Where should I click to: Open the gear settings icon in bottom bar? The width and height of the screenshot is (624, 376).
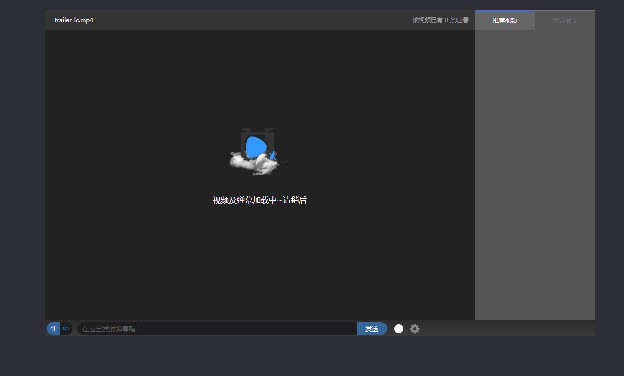[414, 329]
